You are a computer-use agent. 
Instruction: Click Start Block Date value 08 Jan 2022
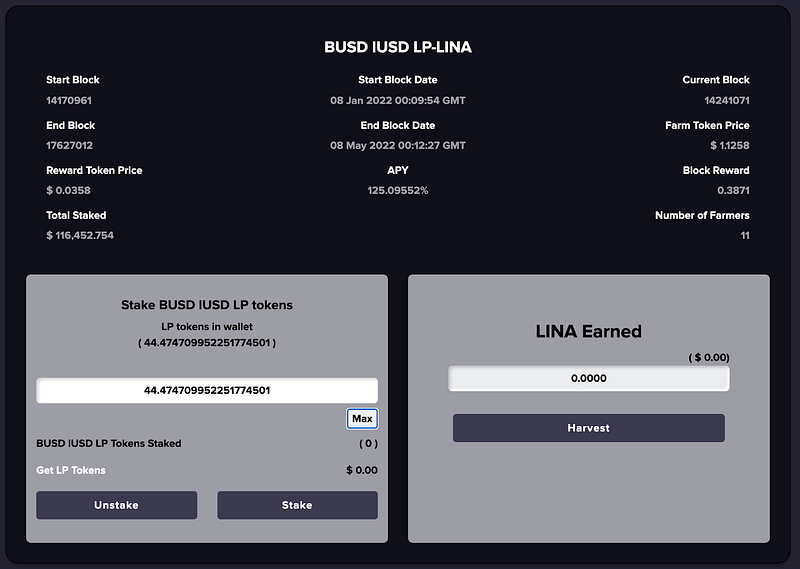[398, 101]
